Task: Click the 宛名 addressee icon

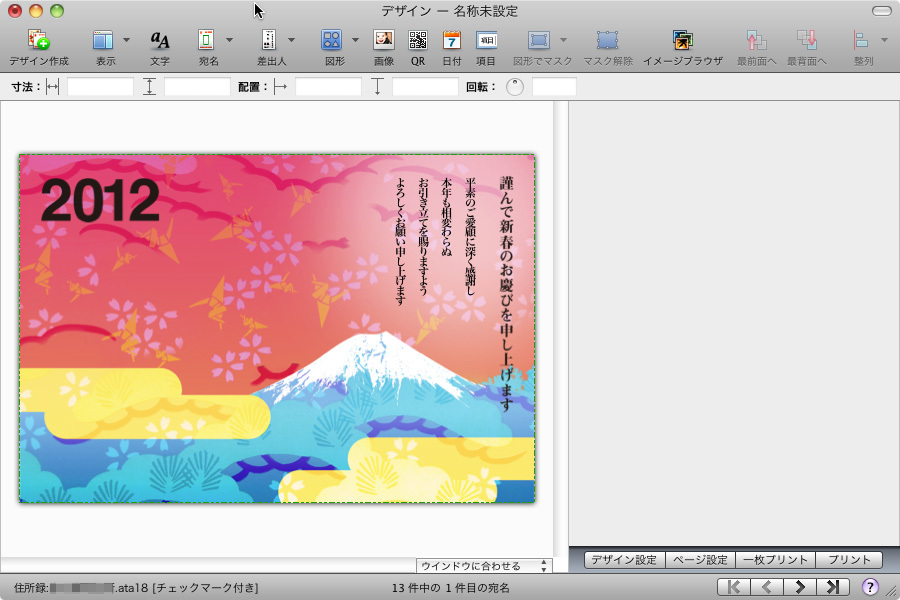Action: pyautogui.click(x=206, y=41)
